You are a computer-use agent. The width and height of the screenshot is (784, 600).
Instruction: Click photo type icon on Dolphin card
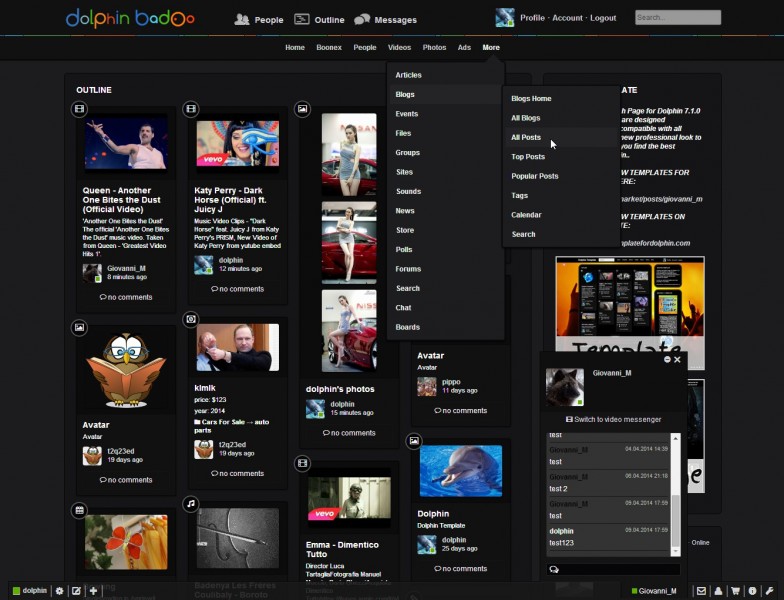tap(414, 440)
